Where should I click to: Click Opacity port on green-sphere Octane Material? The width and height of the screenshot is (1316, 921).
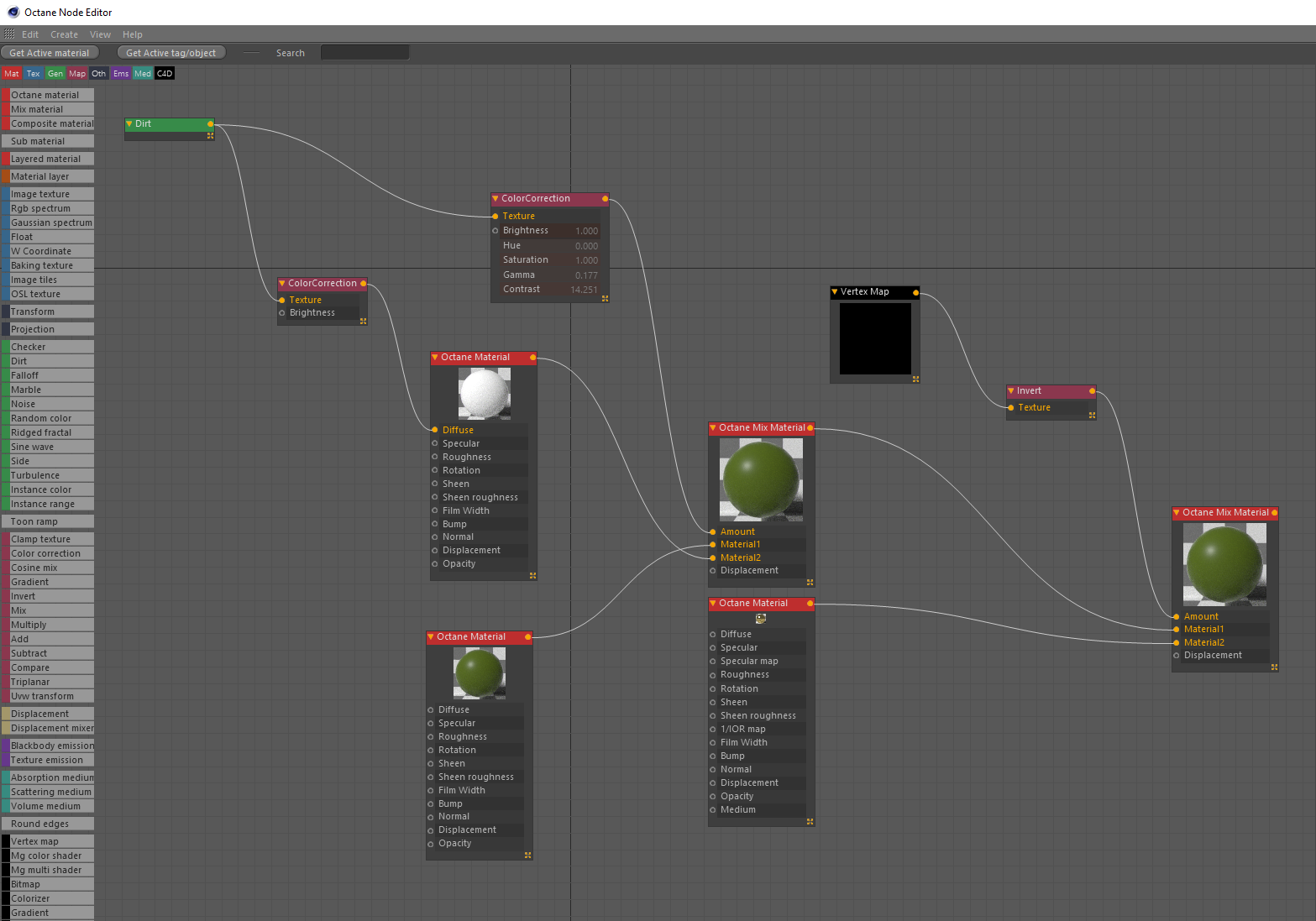pyautogui.click(x=431, y=844)
